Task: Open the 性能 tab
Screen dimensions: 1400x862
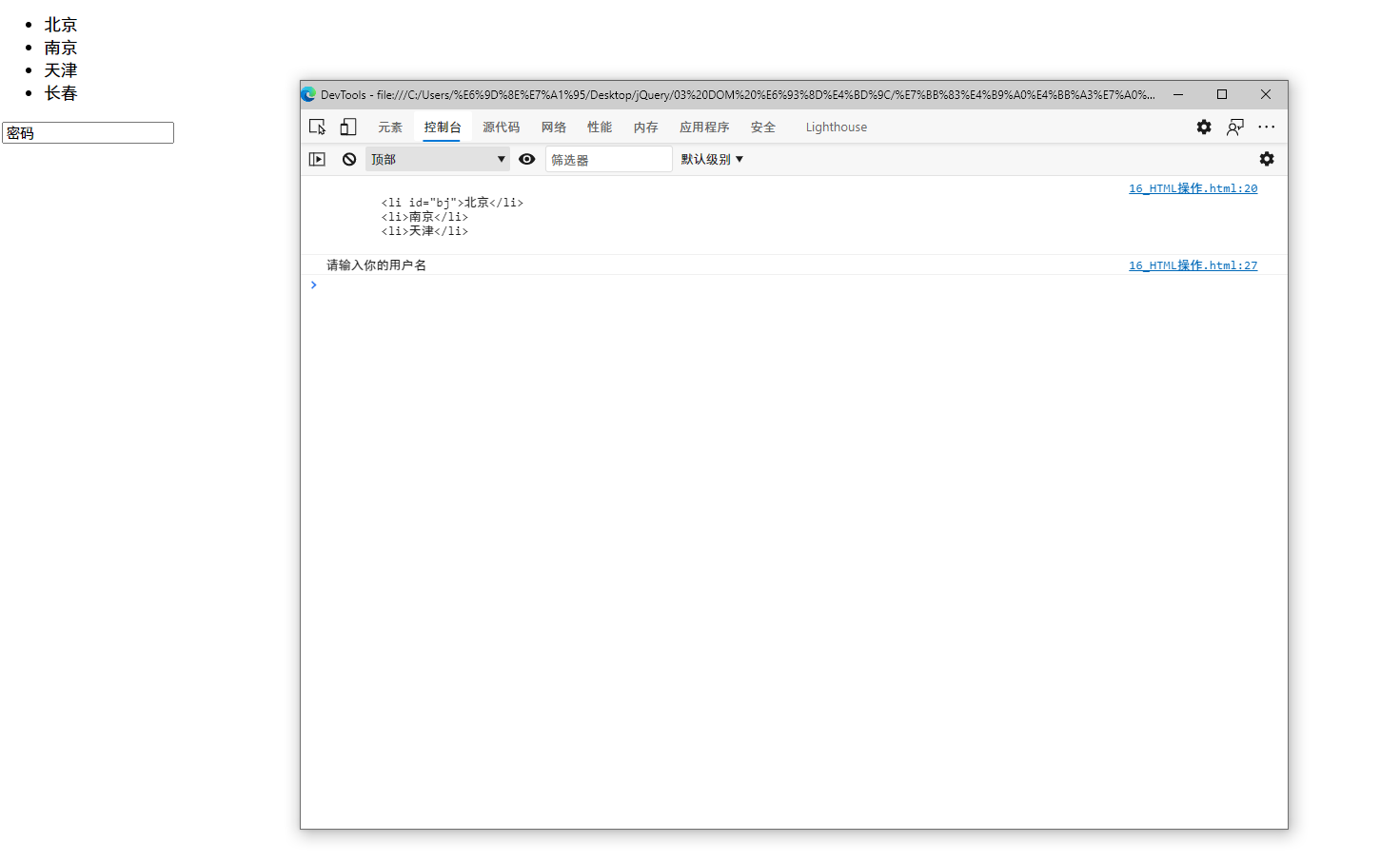Action: tap(600, 127)
